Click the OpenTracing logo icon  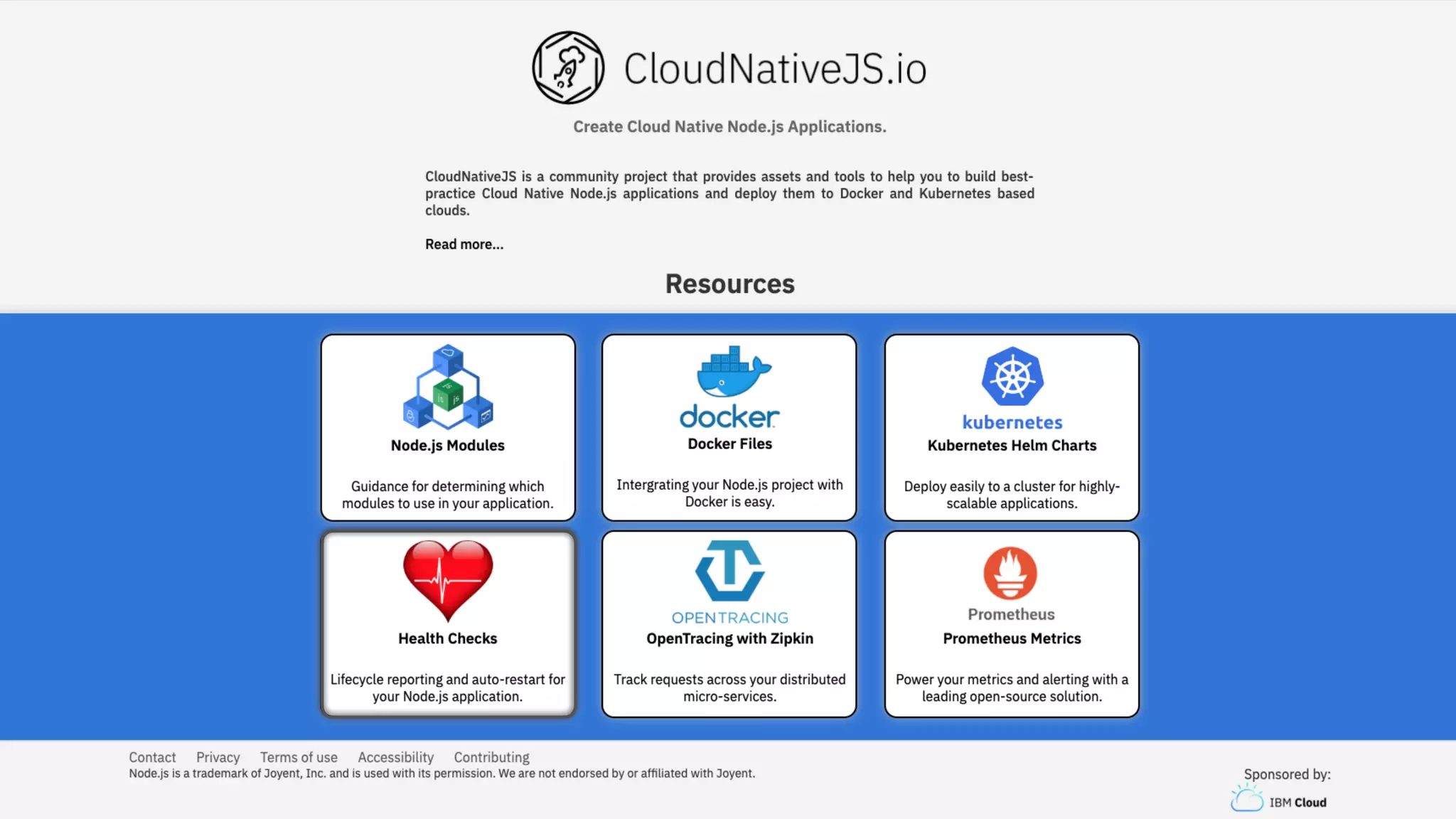click(730, 571)
